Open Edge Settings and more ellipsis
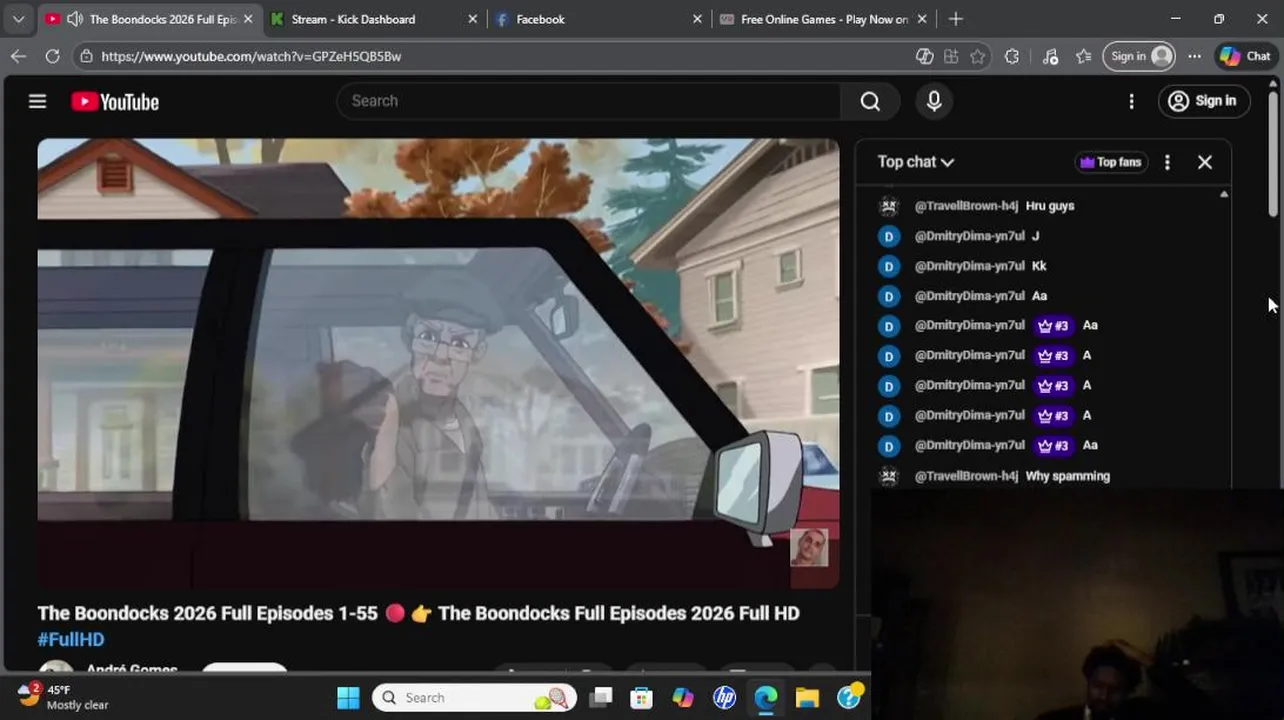Viewport: 1284px width, 720px height. click(1194, 56)
